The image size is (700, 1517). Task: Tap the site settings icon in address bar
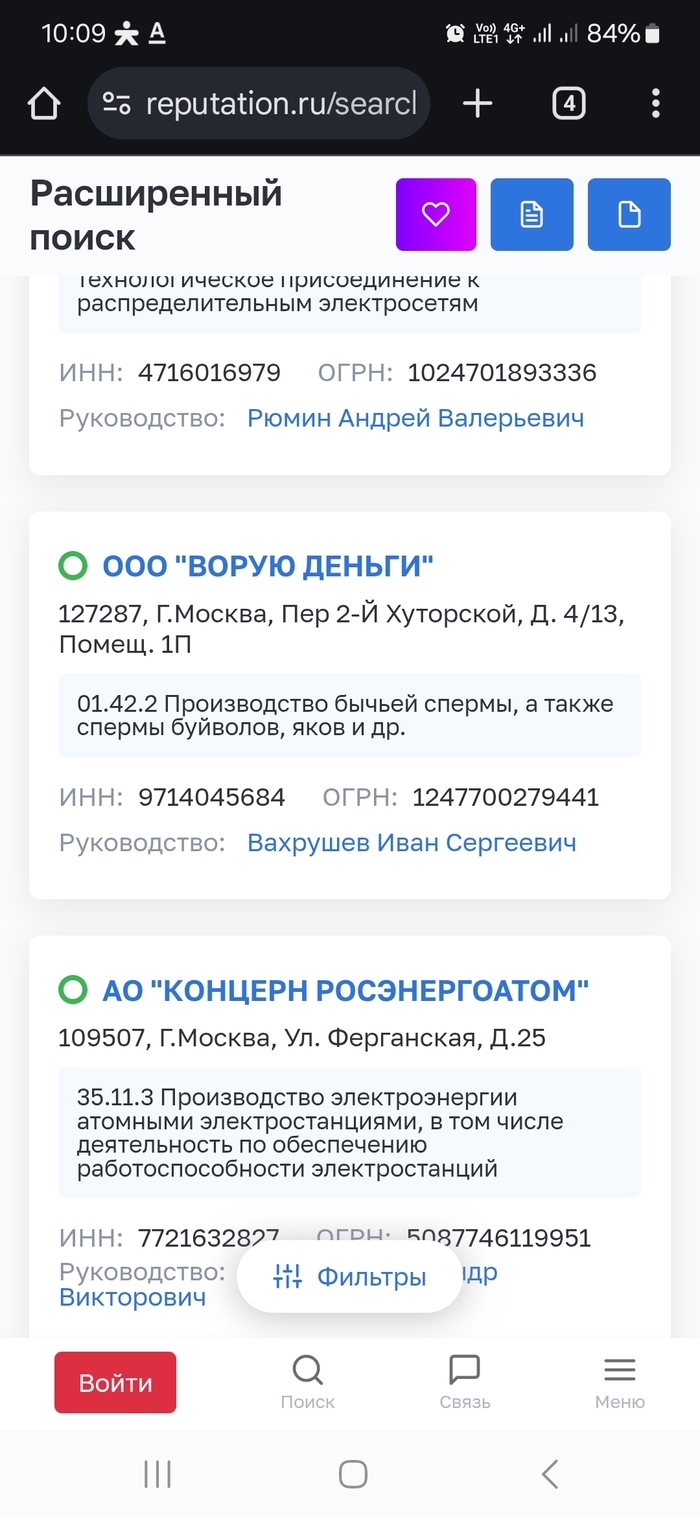click(117, 104)
